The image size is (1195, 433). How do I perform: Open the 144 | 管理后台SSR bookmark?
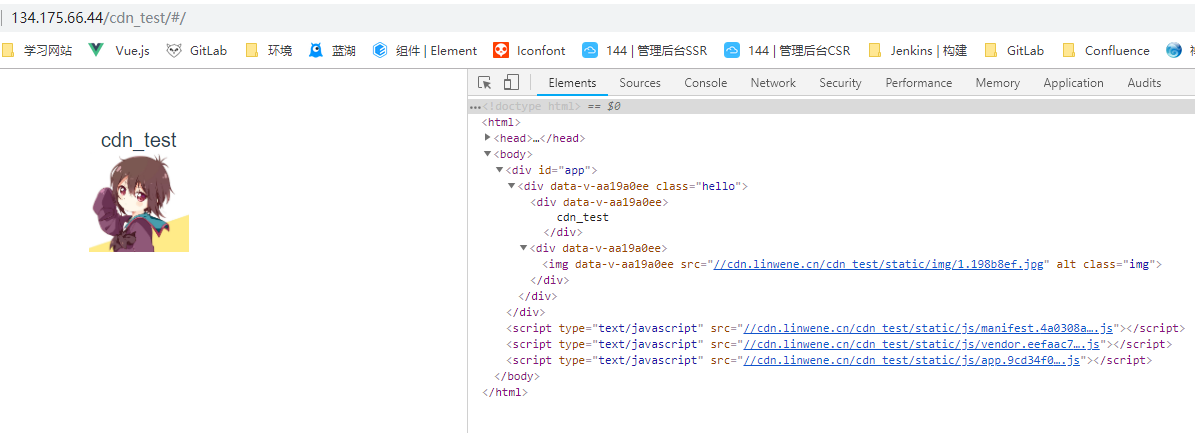[x=645, y=50]
